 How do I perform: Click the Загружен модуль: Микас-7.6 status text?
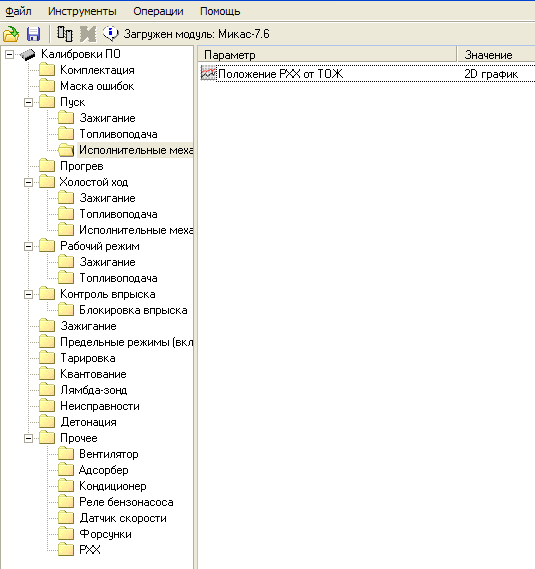(196, 34)
